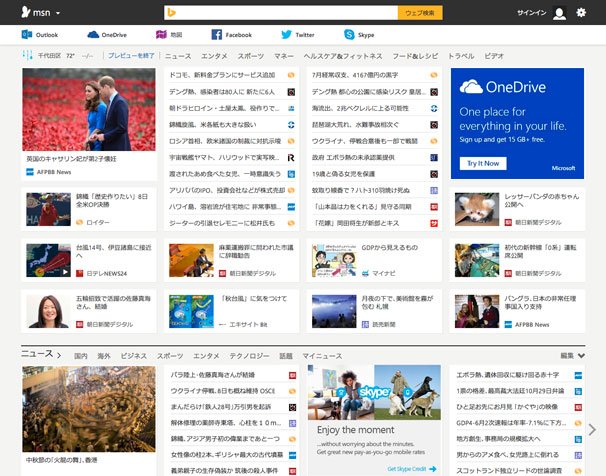This screenshot has width=606, height=476.
Task: Open the パラ陸上 佐藤真海さん headline
Action: (x=213, y=375)
